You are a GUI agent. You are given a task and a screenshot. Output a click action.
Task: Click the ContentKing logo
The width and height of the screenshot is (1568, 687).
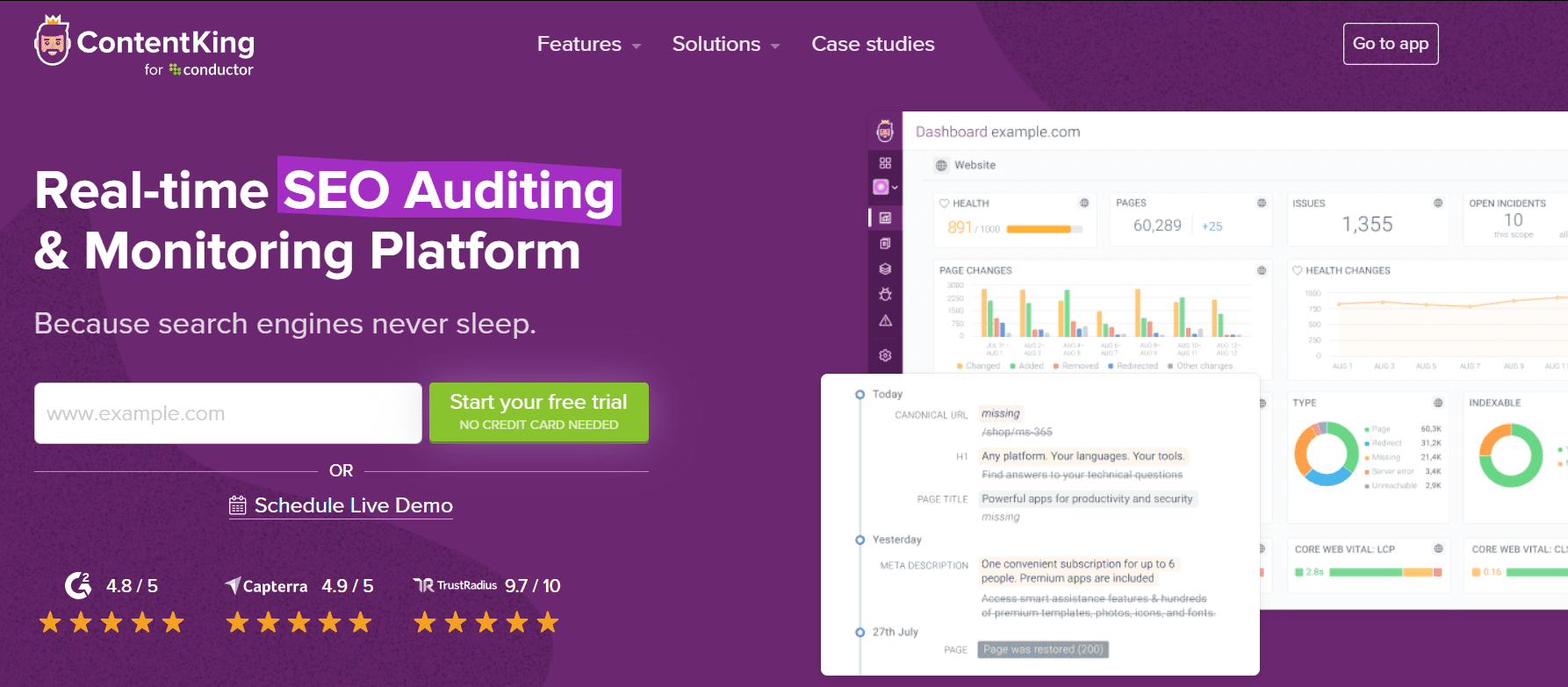[x=144, y=46]
